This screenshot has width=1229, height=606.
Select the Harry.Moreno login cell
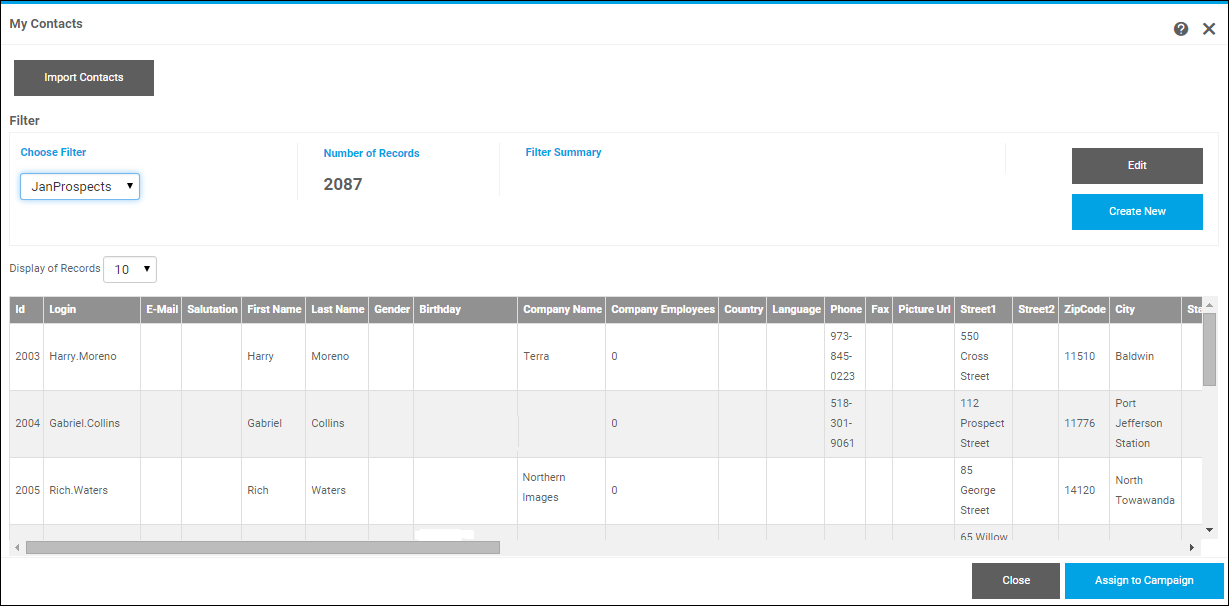[x=83, y=357]
